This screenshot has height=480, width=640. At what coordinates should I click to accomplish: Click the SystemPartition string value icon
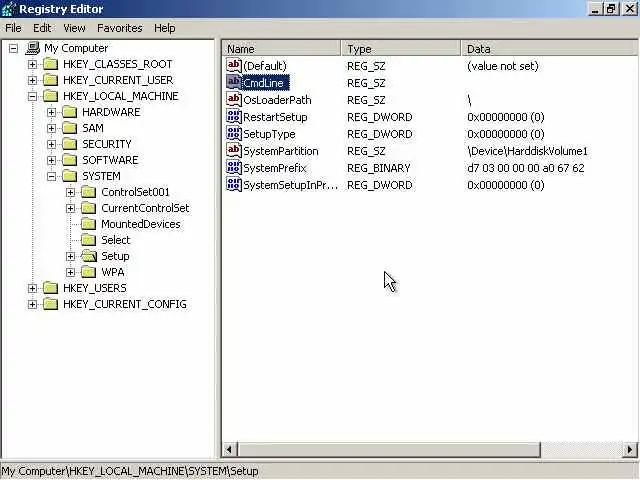[234, 151]
